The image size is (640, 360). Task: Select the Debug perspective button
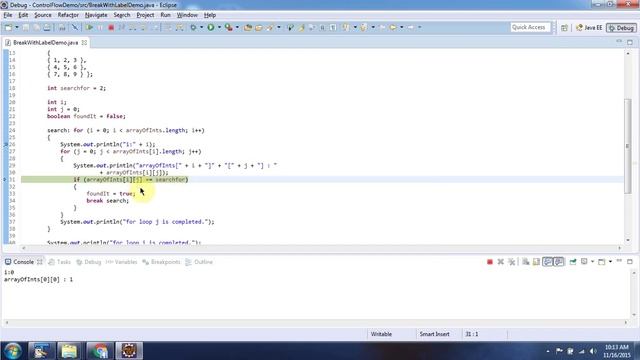pyautogui.click(x=621, y=28)
